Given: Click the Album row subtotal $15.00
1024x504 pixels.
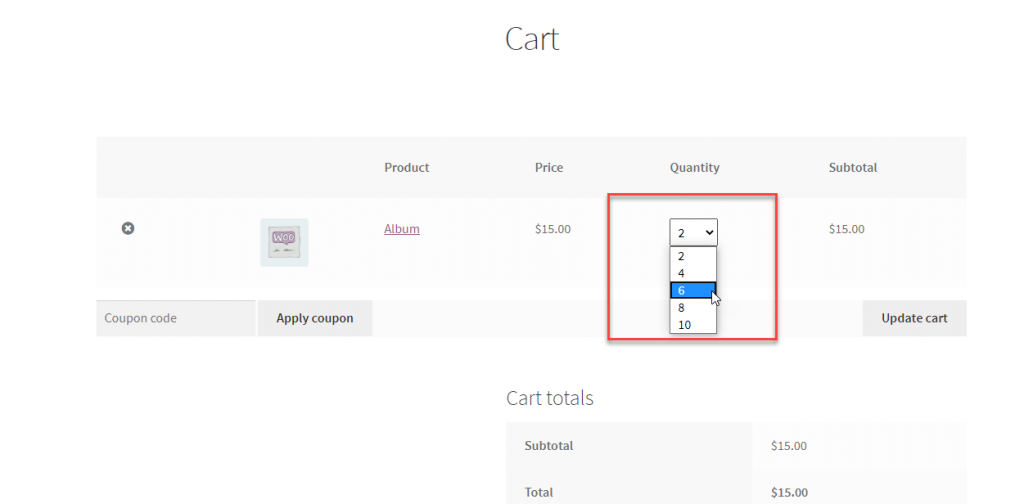Looking at the screenshot, I should pos(846,229).
